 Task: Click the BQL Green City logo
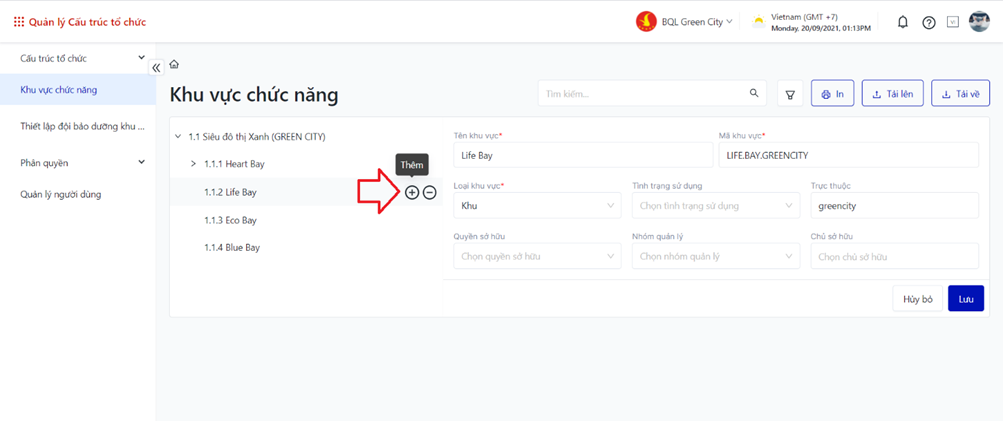(646, 22)
